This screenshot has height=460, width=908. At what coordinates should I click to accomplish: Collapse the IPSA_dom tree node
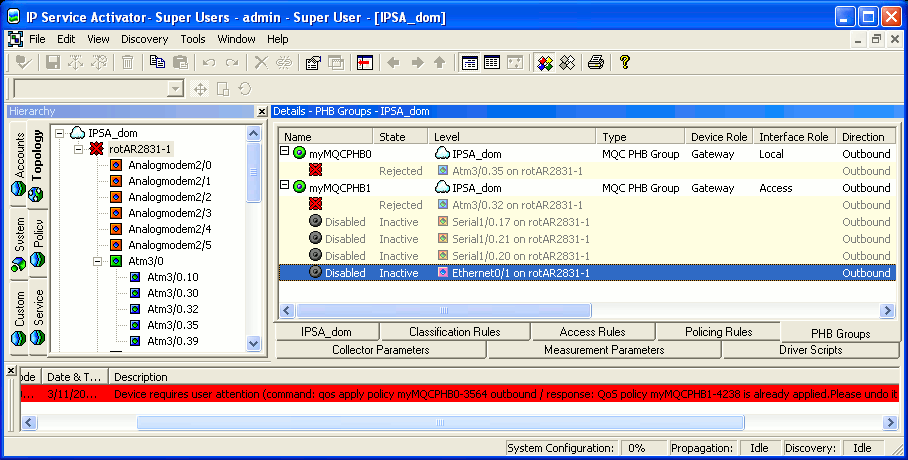(60, 133)
